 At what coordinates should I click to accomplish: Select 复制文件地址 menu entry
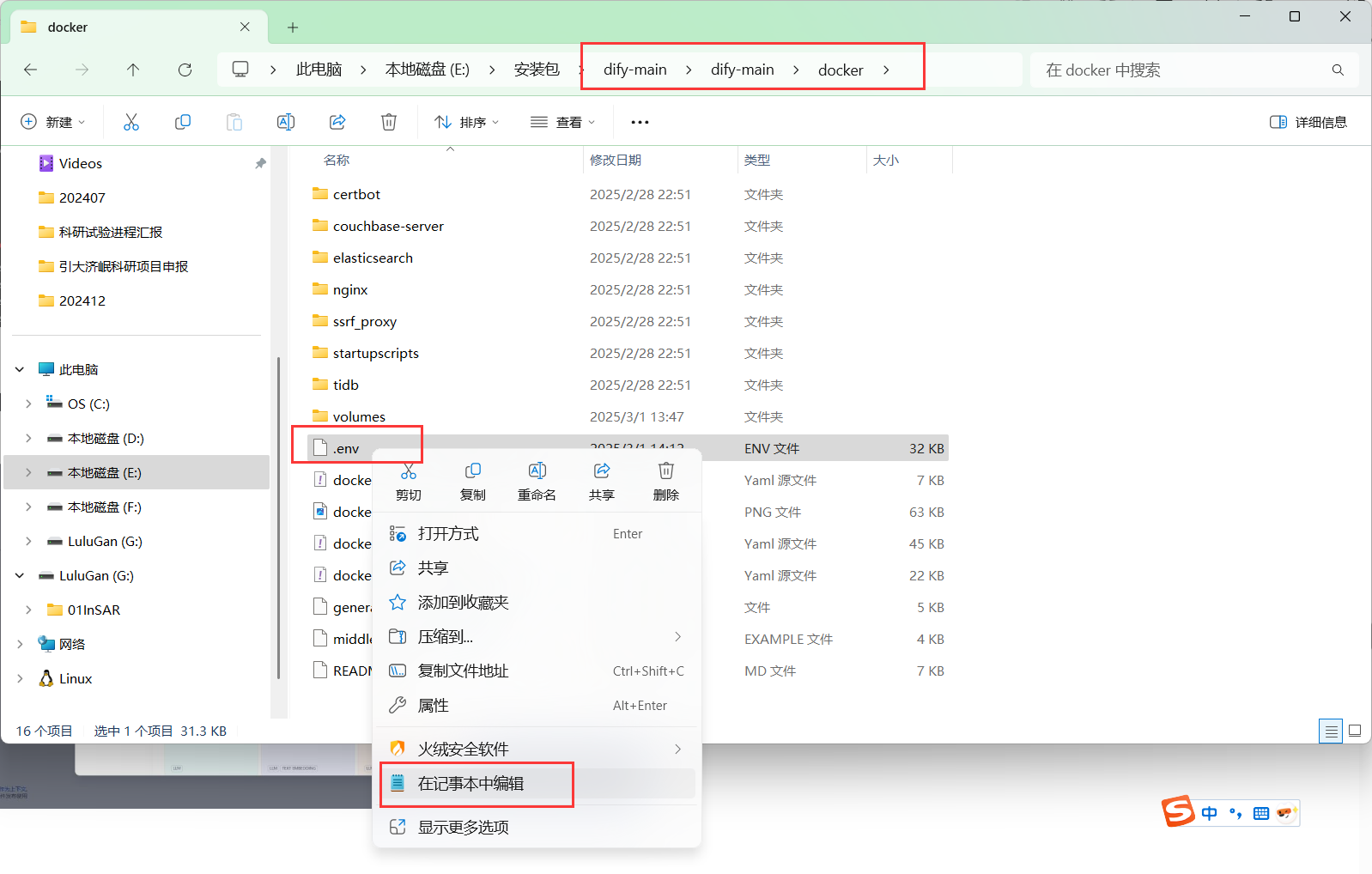[x=537, y=671]
